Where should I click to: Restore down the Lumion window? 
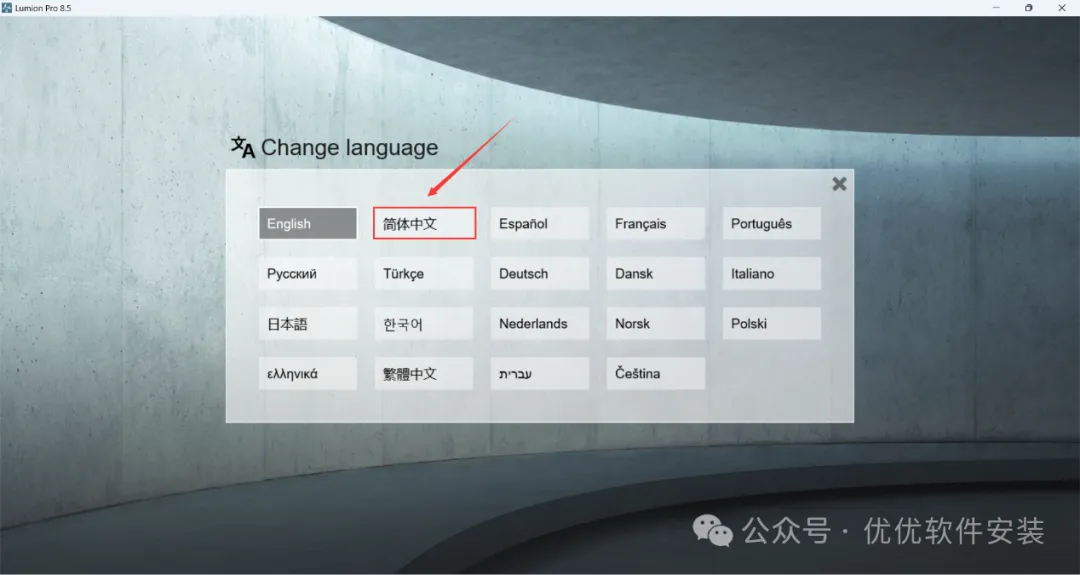click(1028, 8)
